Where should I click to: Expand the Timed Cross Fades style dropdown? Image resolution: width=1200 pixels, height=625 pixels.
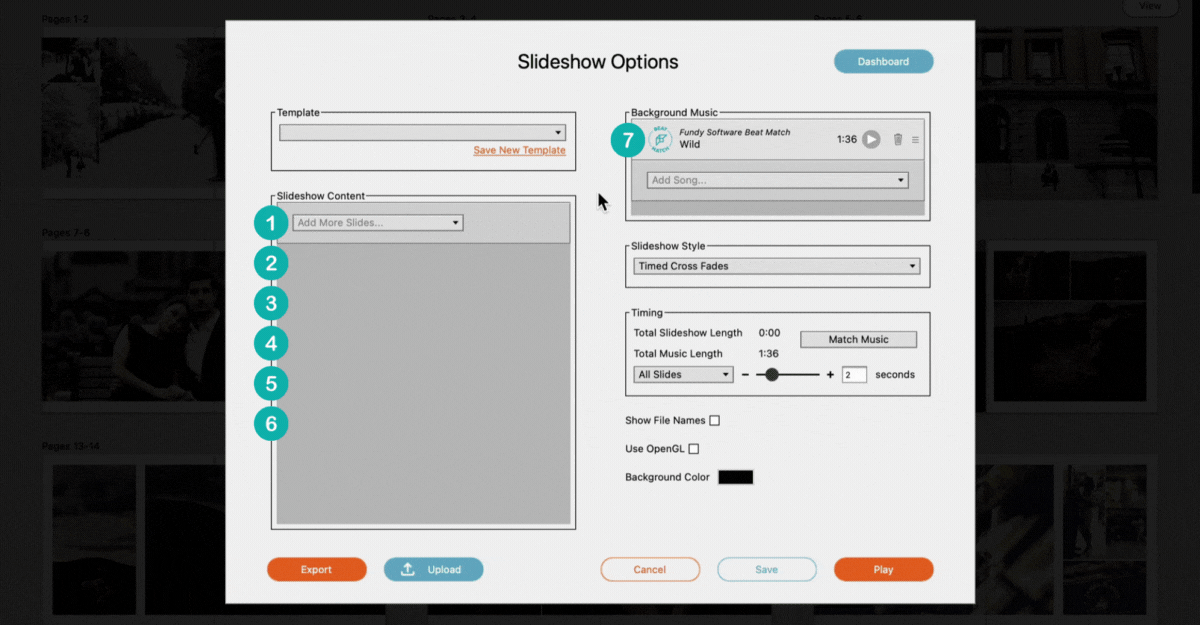coord(776,266)
